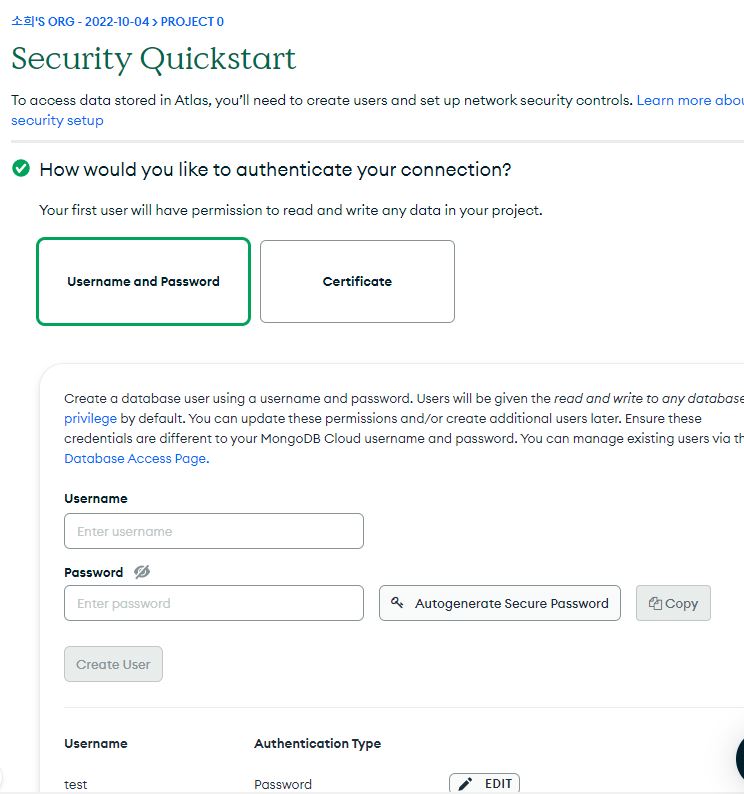Open PROJECT 0 breadcrumb

(192, 21)
